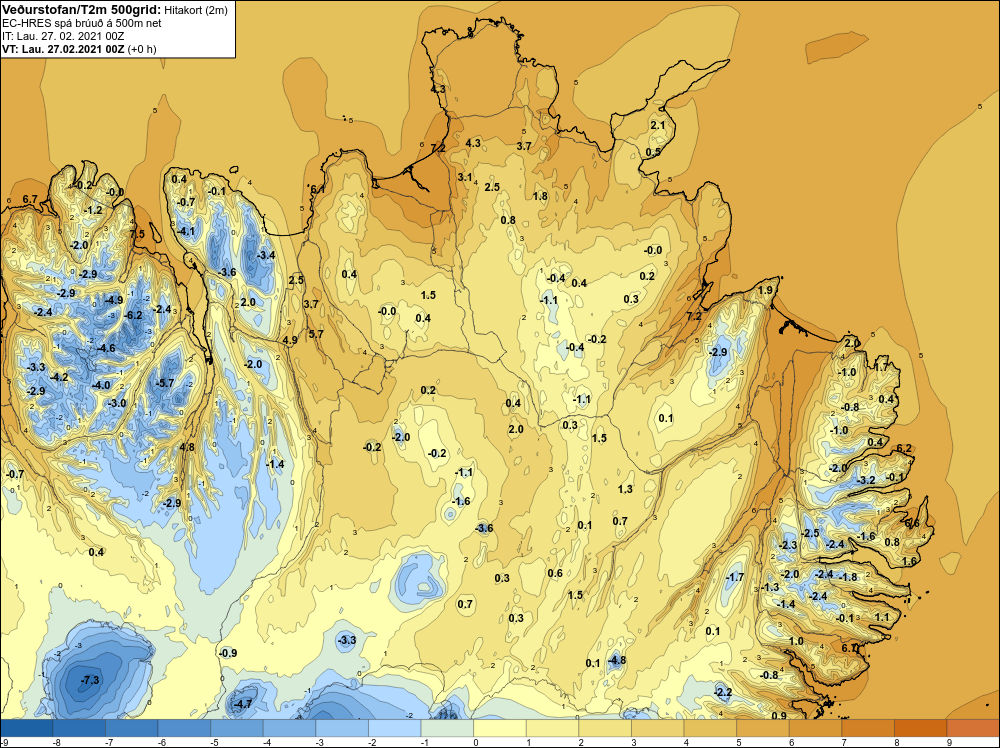Click the '6.7' temperature value

click(x=29, y=200)
